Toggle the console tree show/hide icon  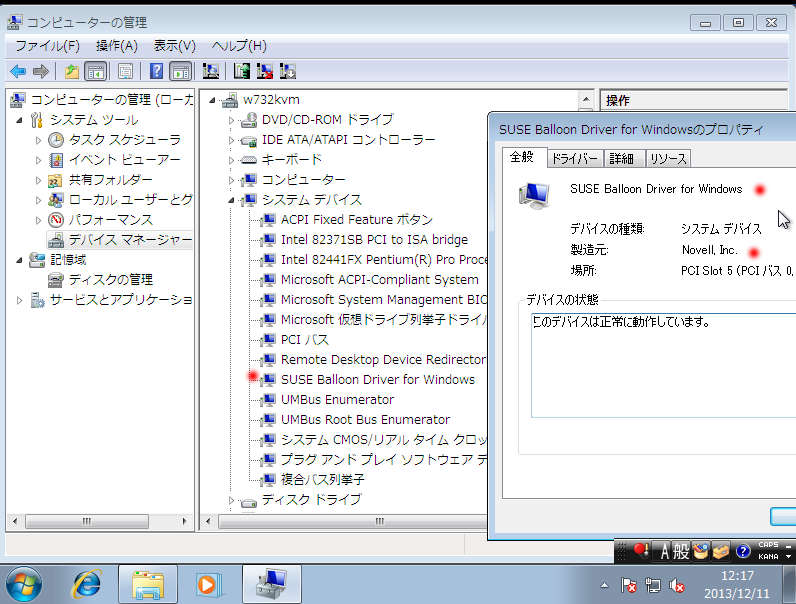coord(95,72)
